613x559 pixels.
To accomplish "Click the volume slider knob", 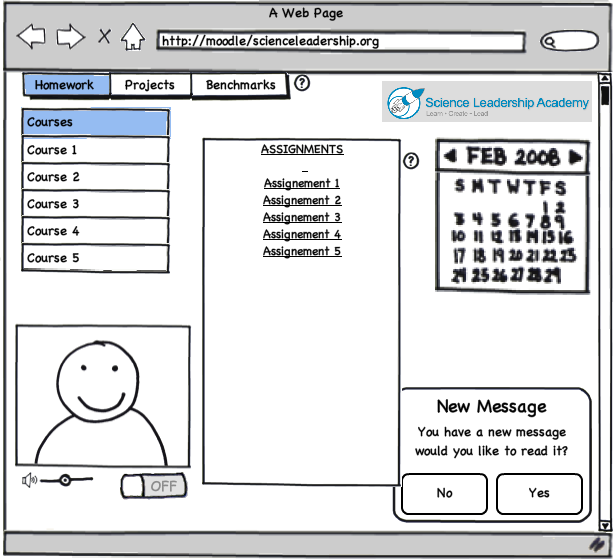I will tap(65, 480).
